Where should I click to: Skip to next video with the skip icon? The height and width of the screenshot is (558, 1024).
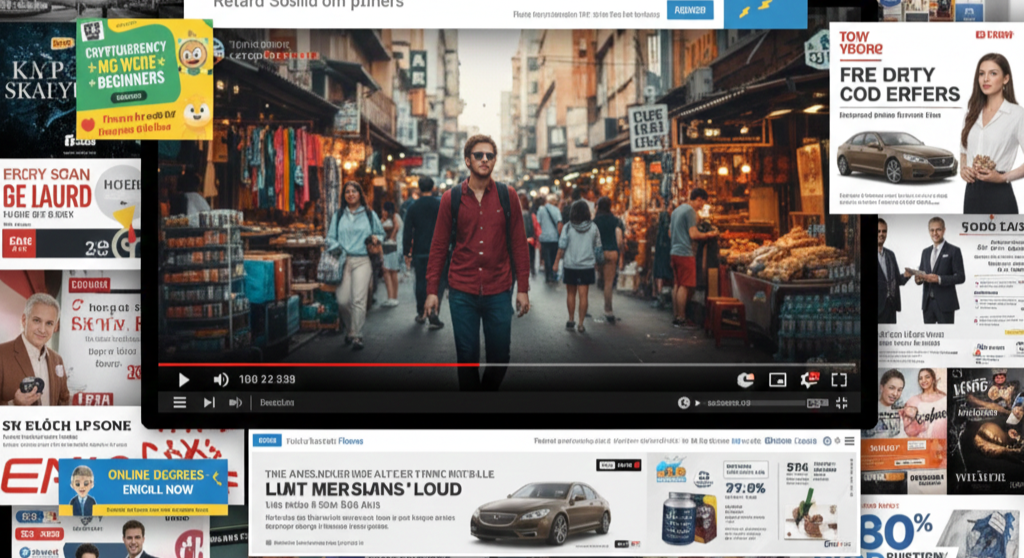pyautogui.click(x=209, y=402)
